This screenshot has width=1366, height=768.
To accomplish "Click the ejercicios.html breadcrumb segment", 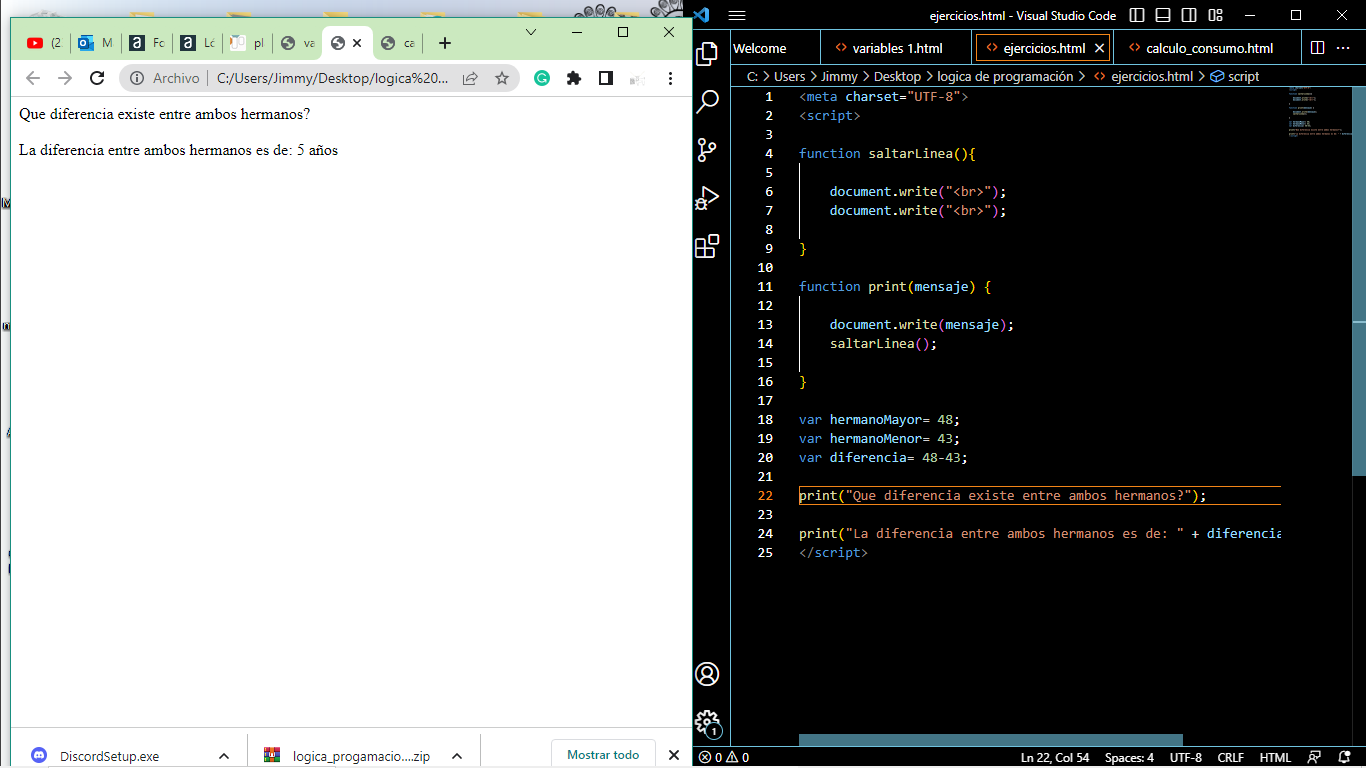I will click(1143, 76).
